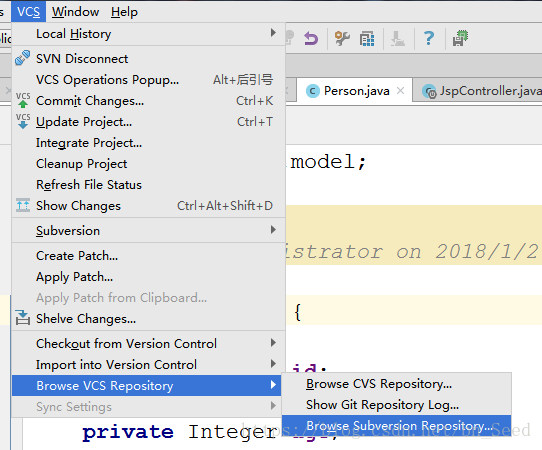Select Integrate Project menu item
The height and width of the screenshot is (450, 542).
[149, 143]
